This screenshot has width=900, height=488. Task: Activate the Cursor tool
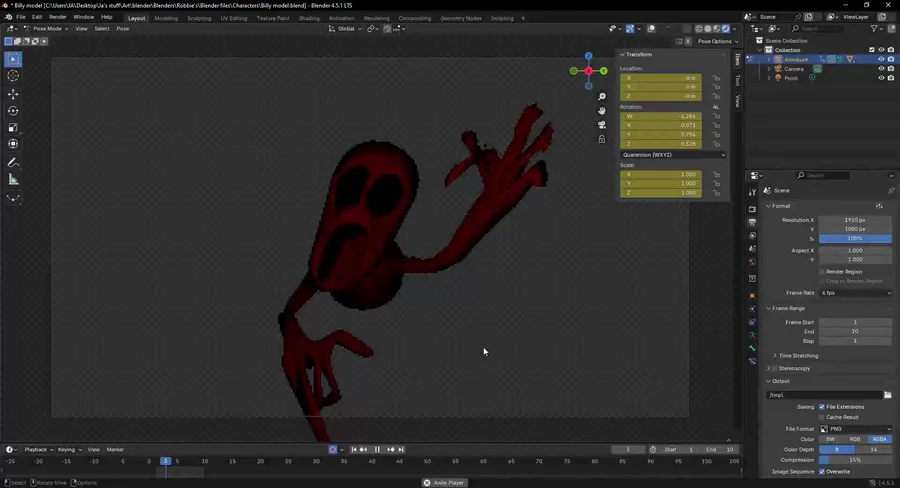(13, 76)
